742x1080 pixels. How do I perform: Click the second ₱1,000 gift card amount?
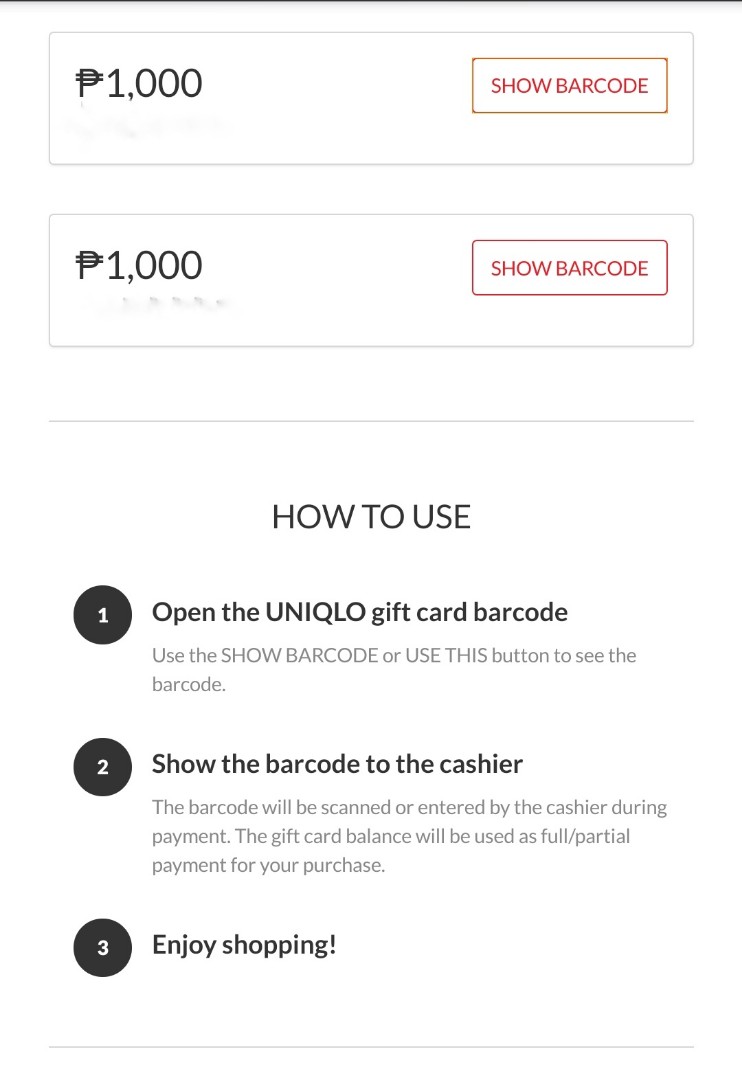point(140,265)
